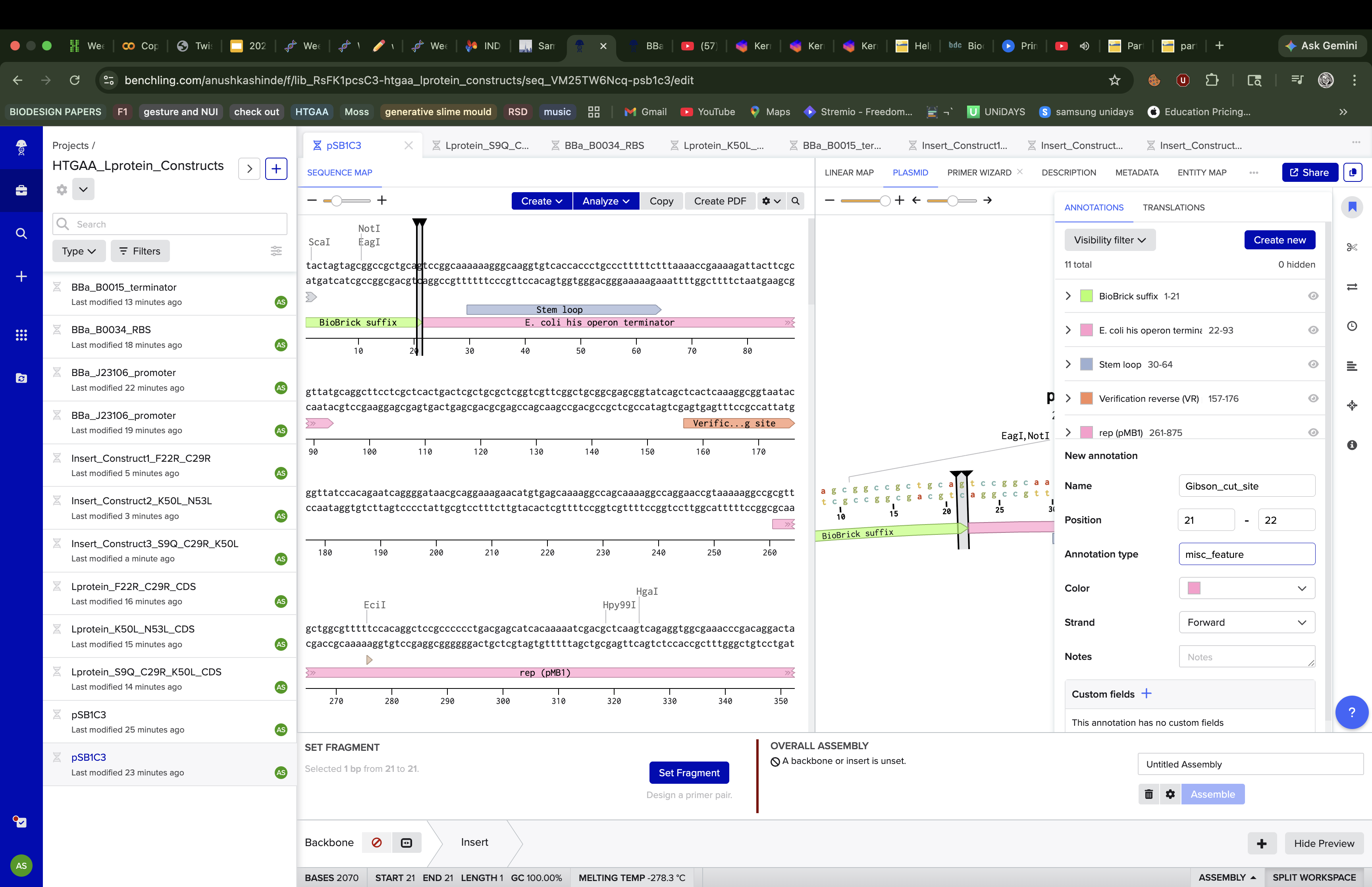Toggle visibility of E. coli his operon terminator
The width and height of the screenshot is (1372, 887).
pyautogui.click(x=1313, y=330)
